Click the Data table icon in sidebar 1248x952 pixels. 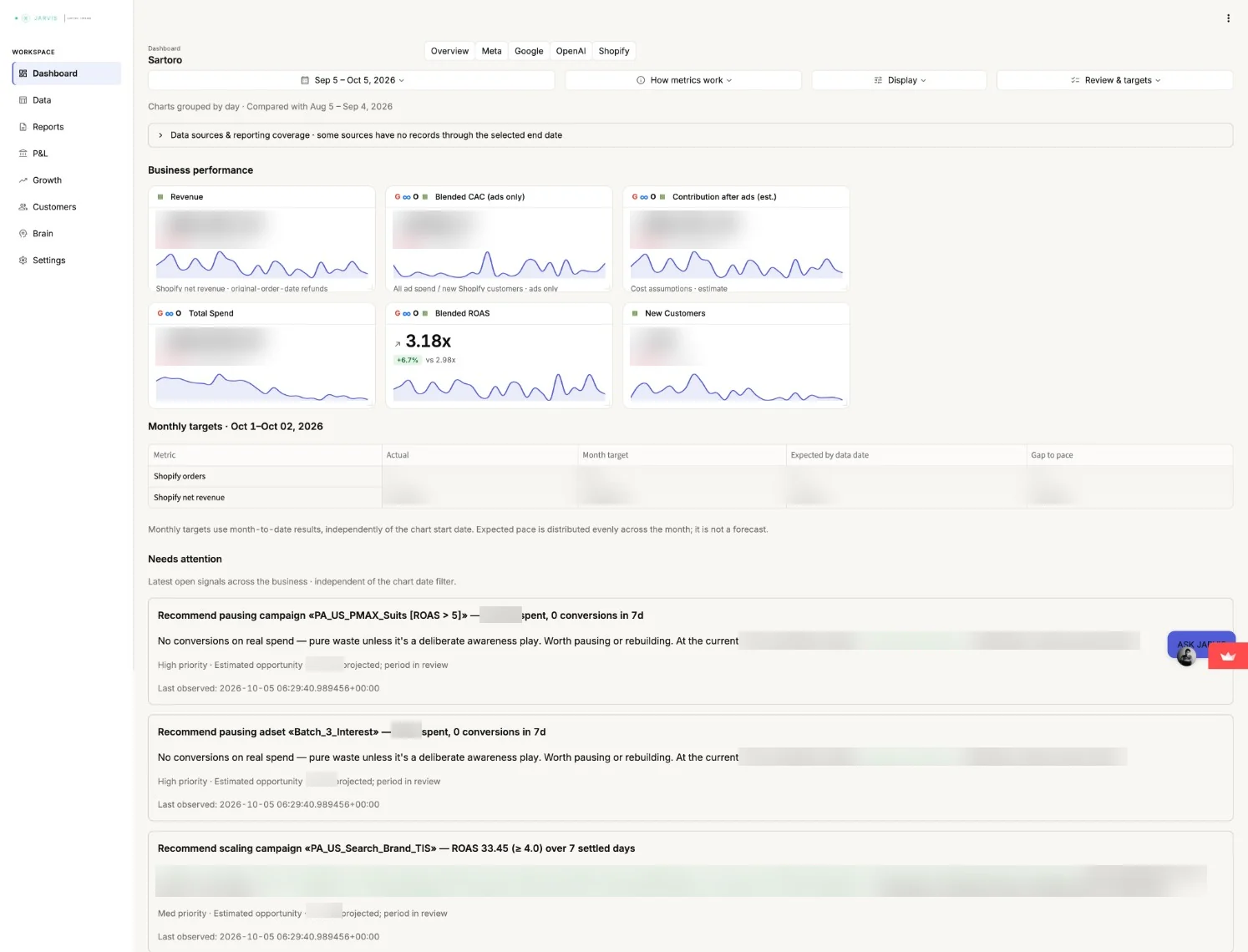coord(23,100)
